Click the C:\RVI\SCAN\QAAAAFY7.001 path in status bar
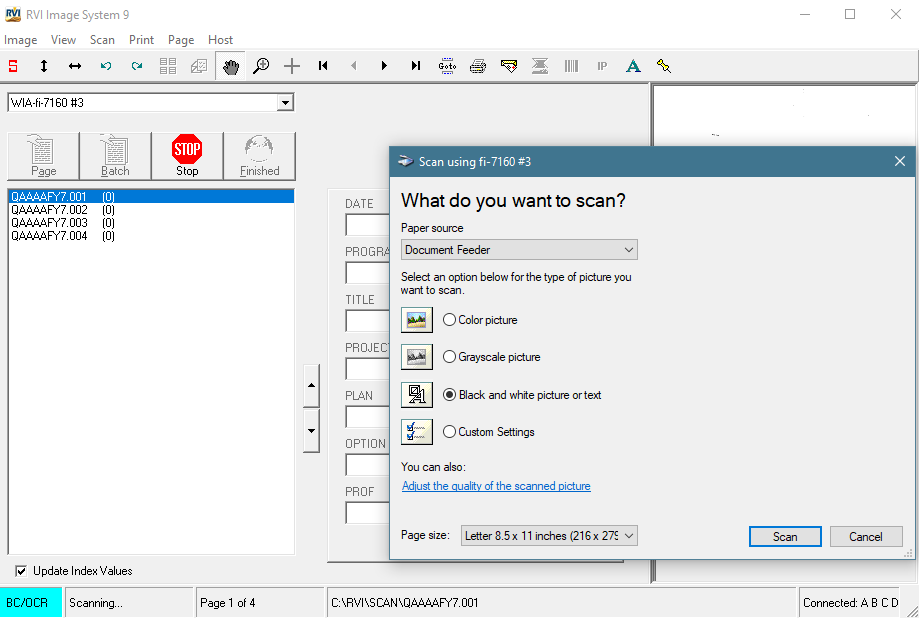The image size is (919, 618). pos(404,603)
